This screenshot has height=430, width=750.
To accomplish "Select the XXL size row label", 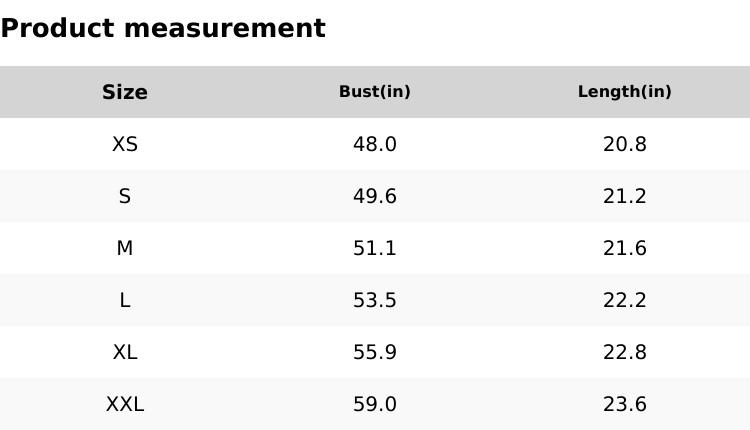I will (125, 404).
